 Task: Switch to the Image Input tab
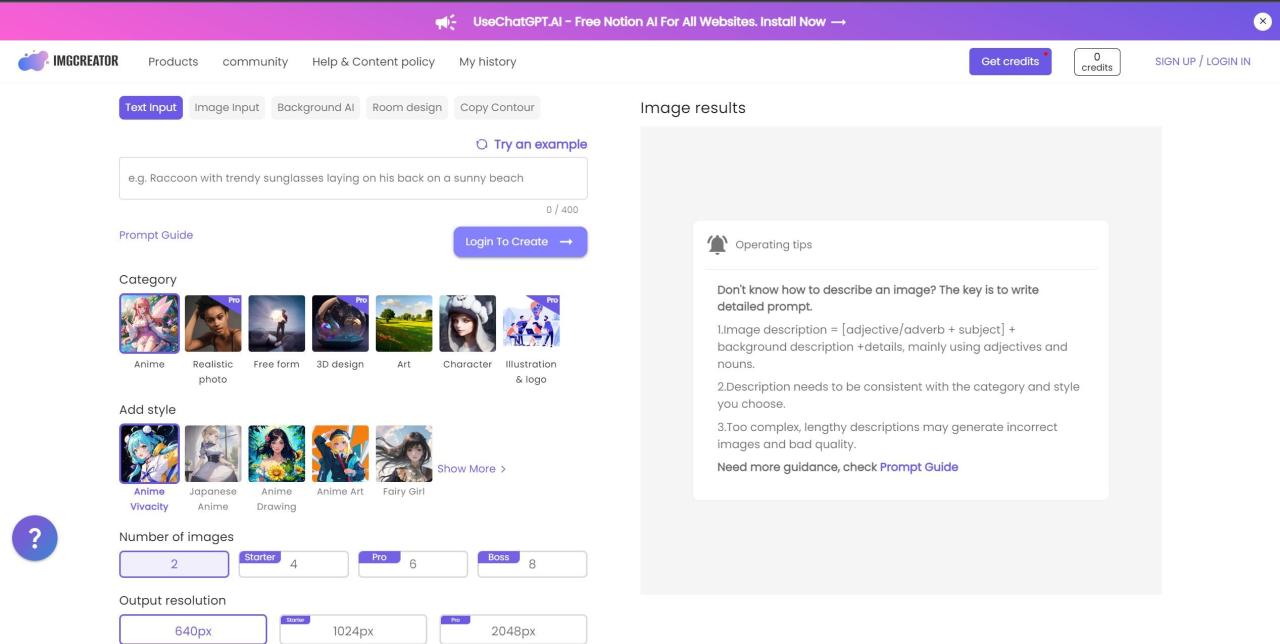coord(227,107)
